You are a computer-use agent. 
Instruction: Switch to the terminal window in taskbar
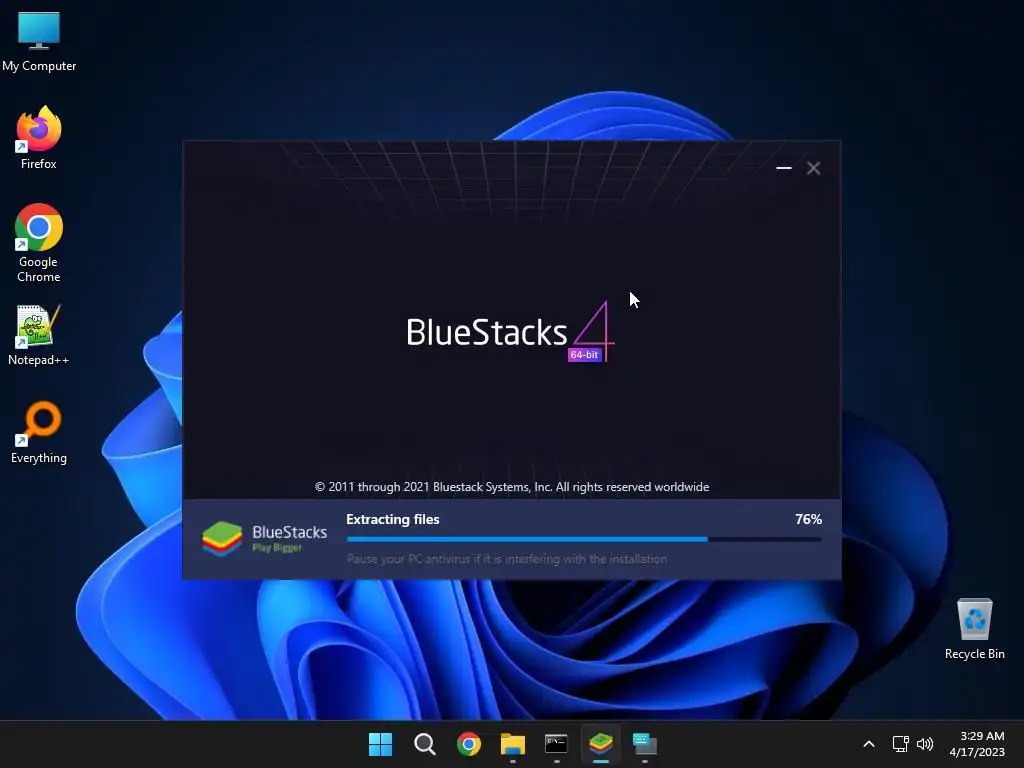point(556,744)
